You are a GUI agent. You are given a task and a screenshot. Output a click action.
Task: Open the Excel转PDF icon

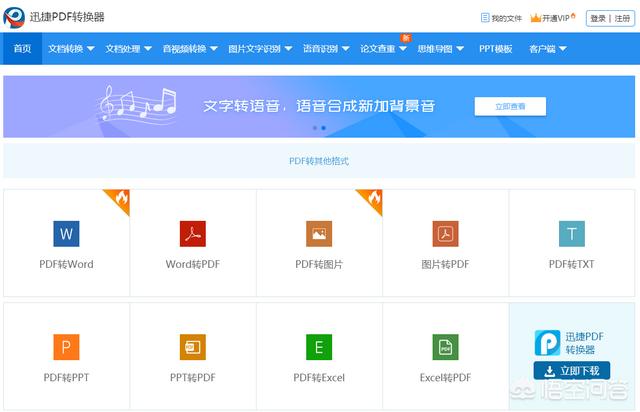click(x=445, y=347)
